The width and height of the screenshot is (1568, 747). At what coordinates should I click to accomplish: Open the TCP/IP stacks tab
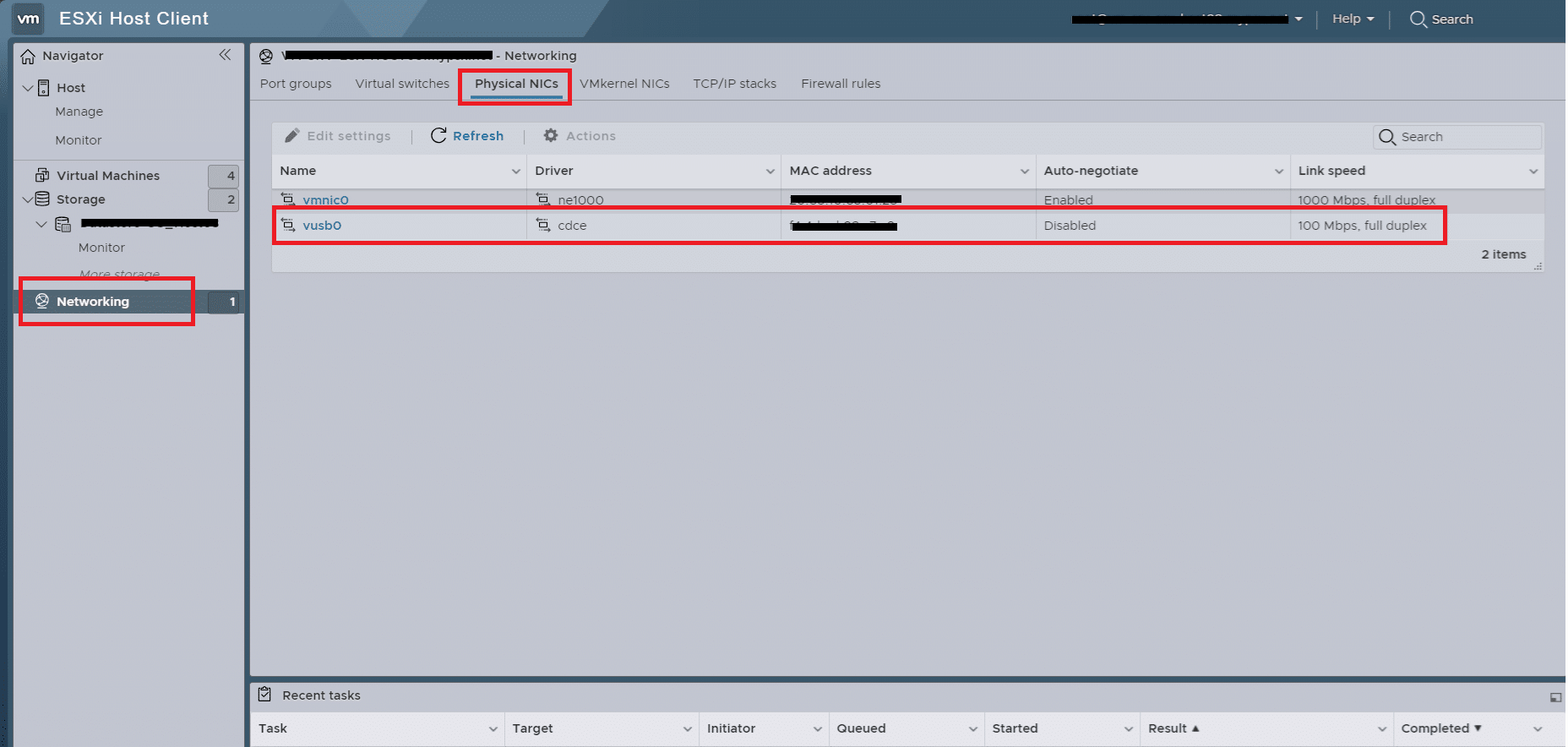click(735, 84)
